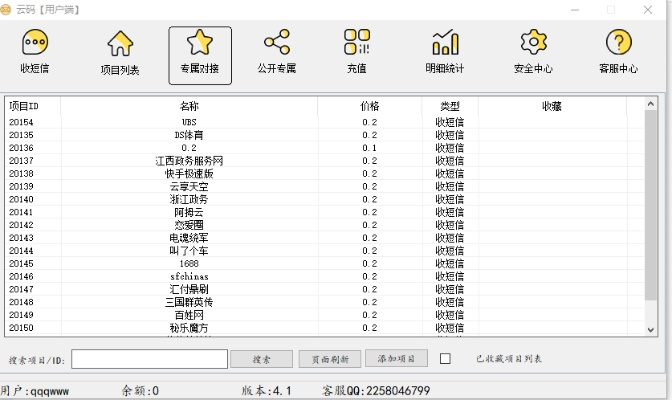The width and height of the screenshot is (672, 400).
Task: Click the scrollbar up arrow
Action: 651,104
